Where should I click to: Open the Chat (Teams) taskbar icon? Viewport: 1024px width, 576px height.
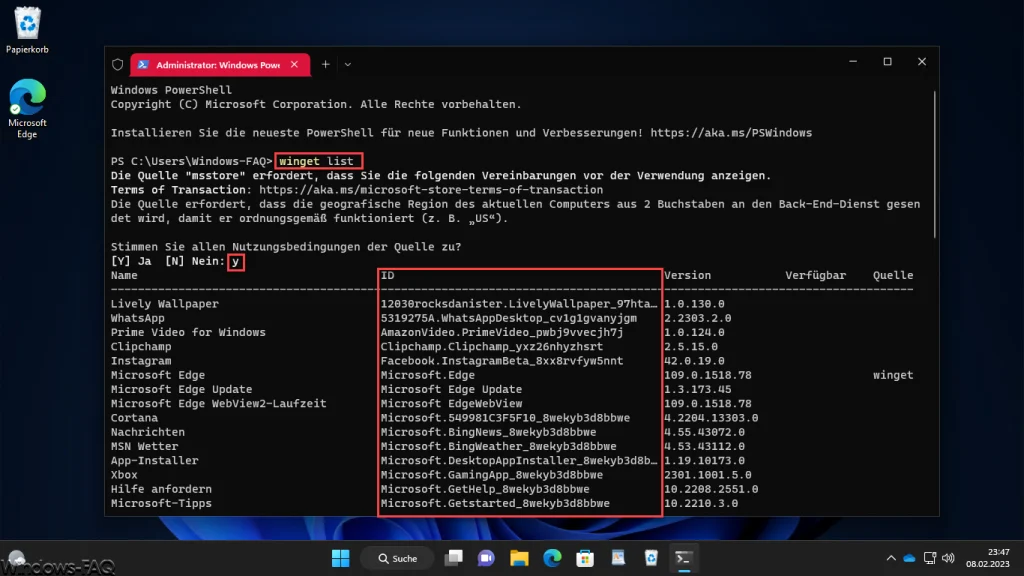486,558
